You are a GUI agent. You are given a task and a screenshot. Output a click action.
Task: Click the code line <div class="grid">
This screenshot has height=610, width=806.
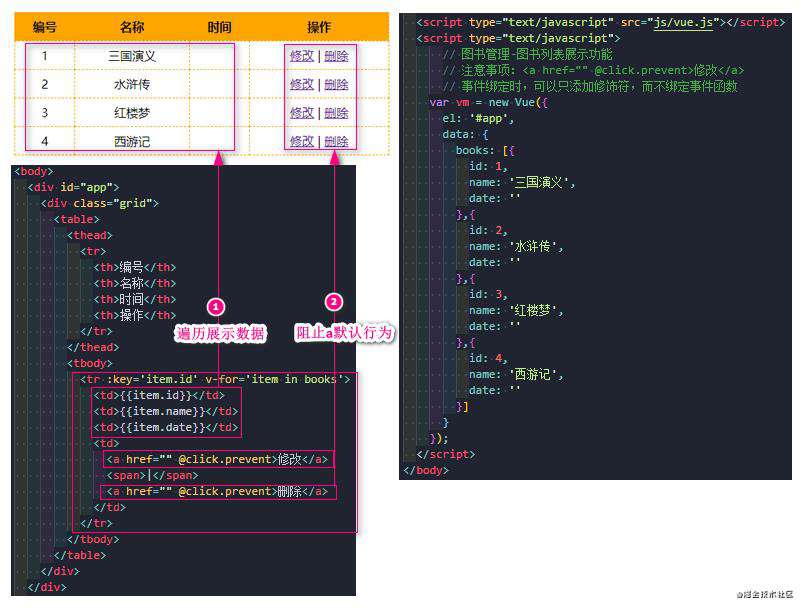100,203
